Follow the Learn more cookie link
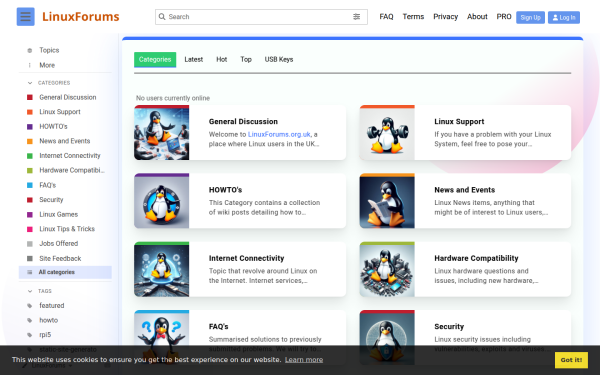Screen dimensions: 600x375 304,360
